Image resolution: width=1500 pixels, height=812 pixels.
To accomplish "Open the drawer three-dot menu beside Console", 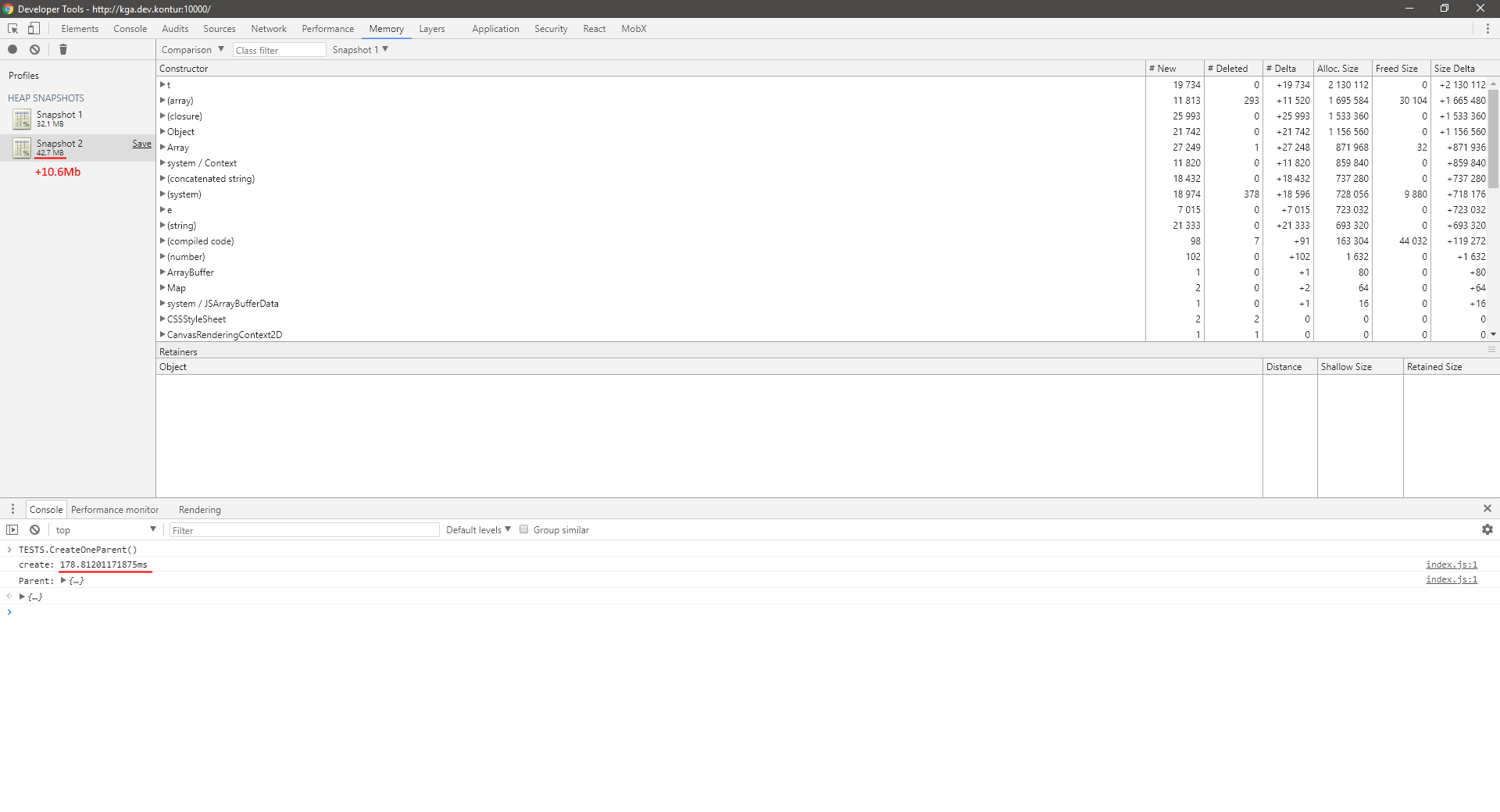I will (12, 509).
